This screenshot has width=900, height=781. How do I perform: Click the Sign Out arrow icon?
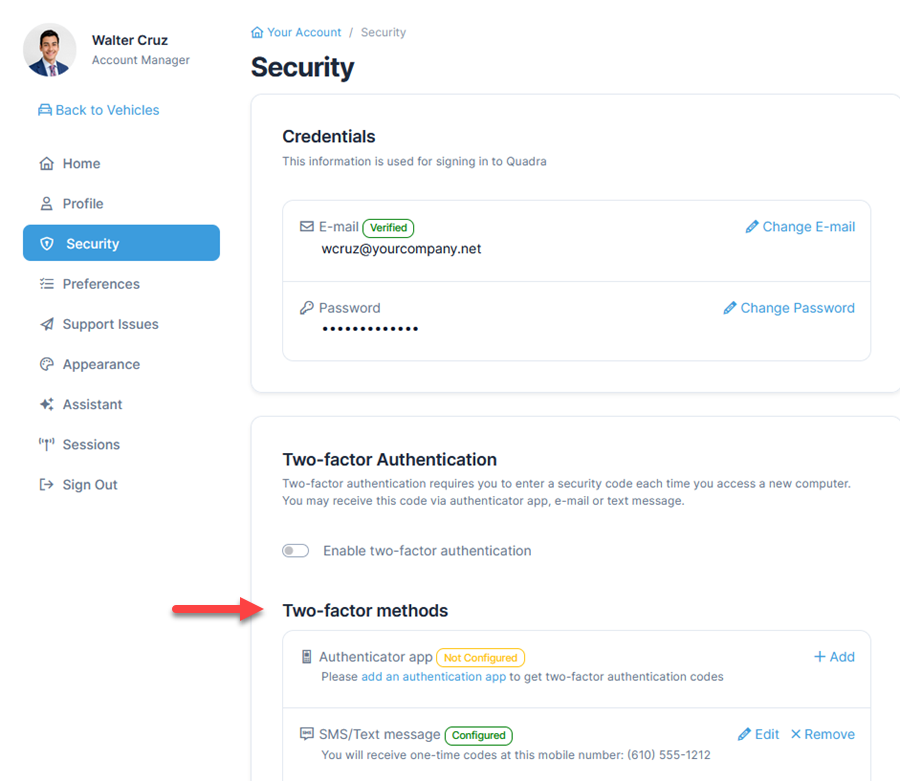click(x=46, y=485)
